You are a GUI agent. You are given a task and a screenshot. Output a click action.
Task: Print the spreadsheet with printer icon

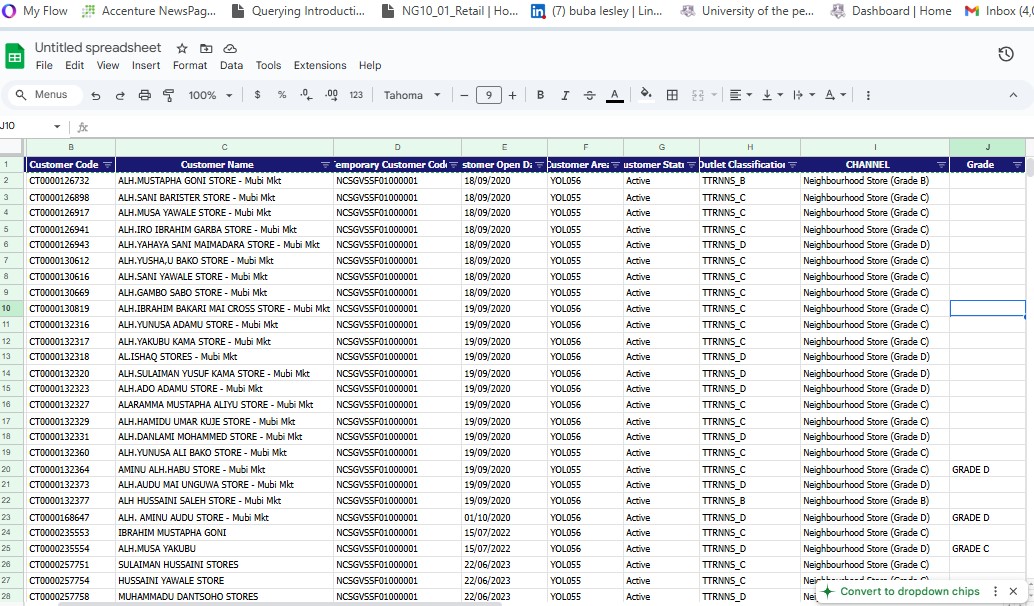[144, 96]
